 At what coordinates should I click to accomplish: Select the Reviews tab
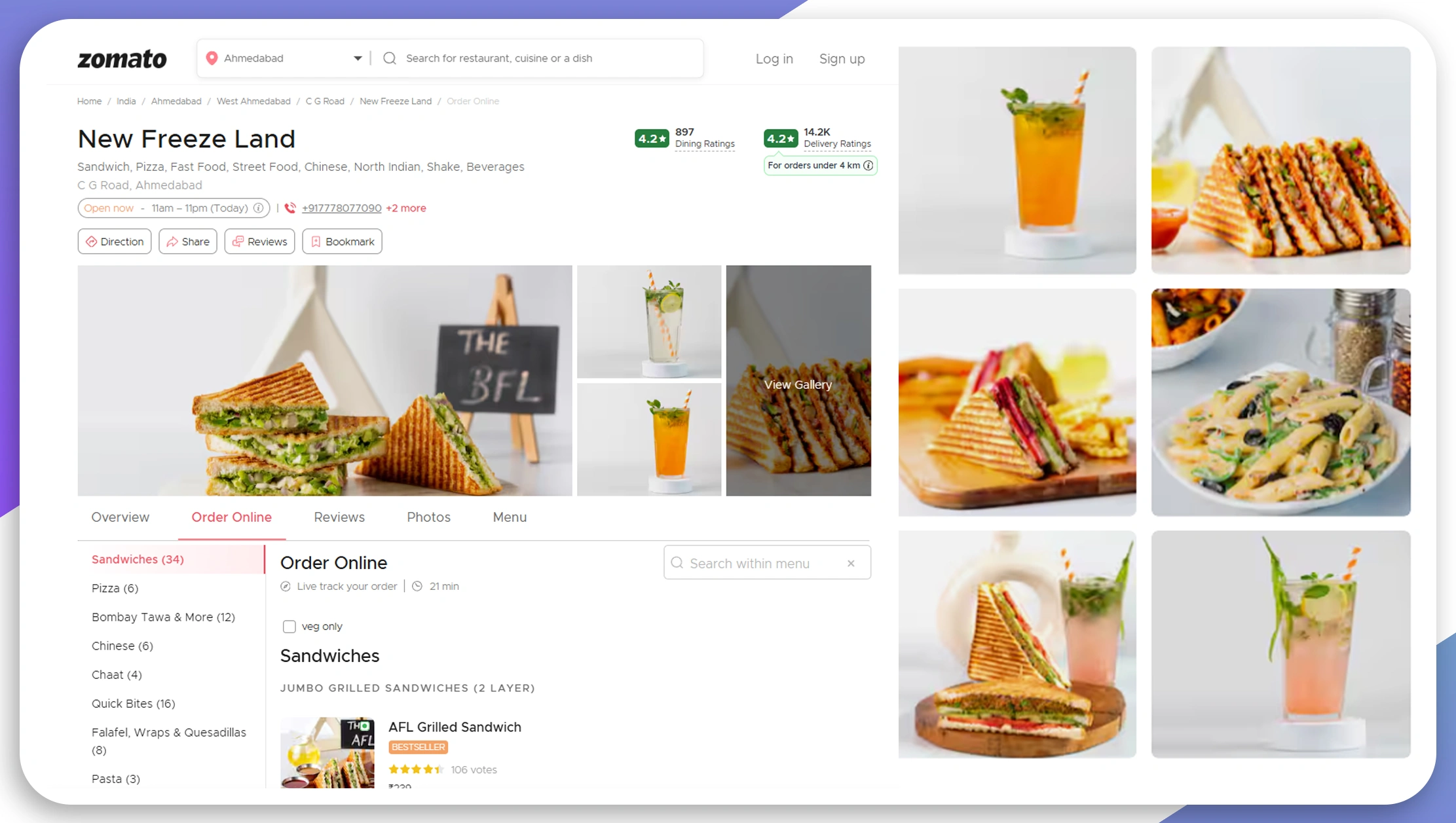coord(338,517)
